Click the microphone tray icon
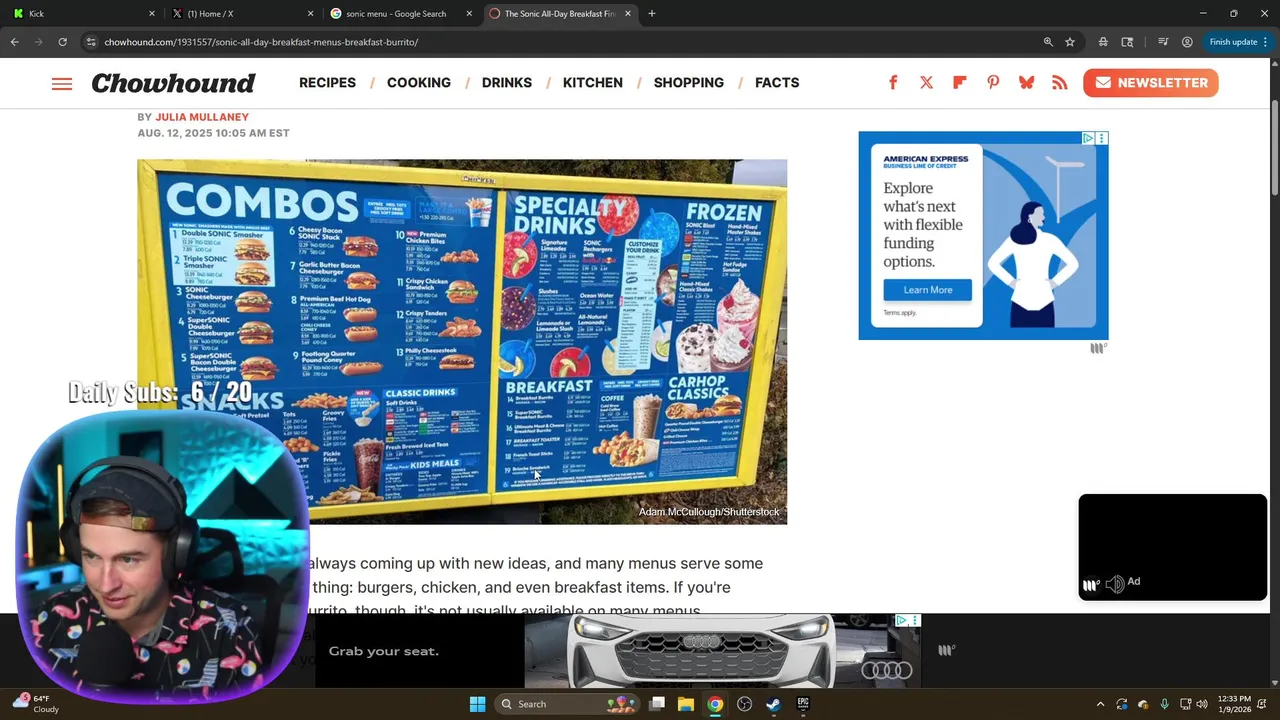The height and width of the screenshot is (720, 1280). pyautogui.click(x=1164, y=704)
